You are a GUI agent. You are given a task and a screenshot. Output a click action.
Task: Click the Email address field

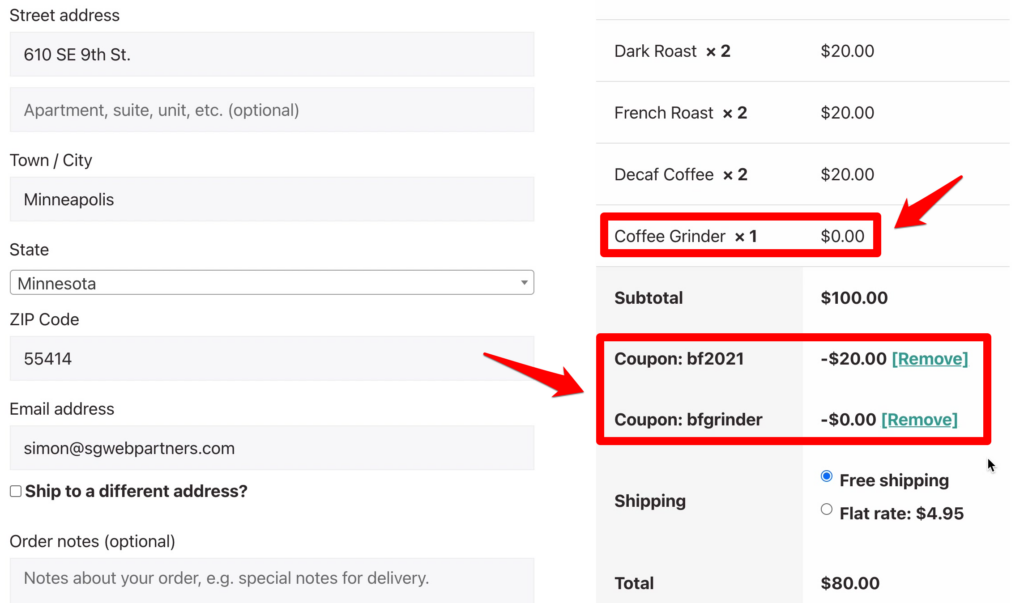click(272, 448)
